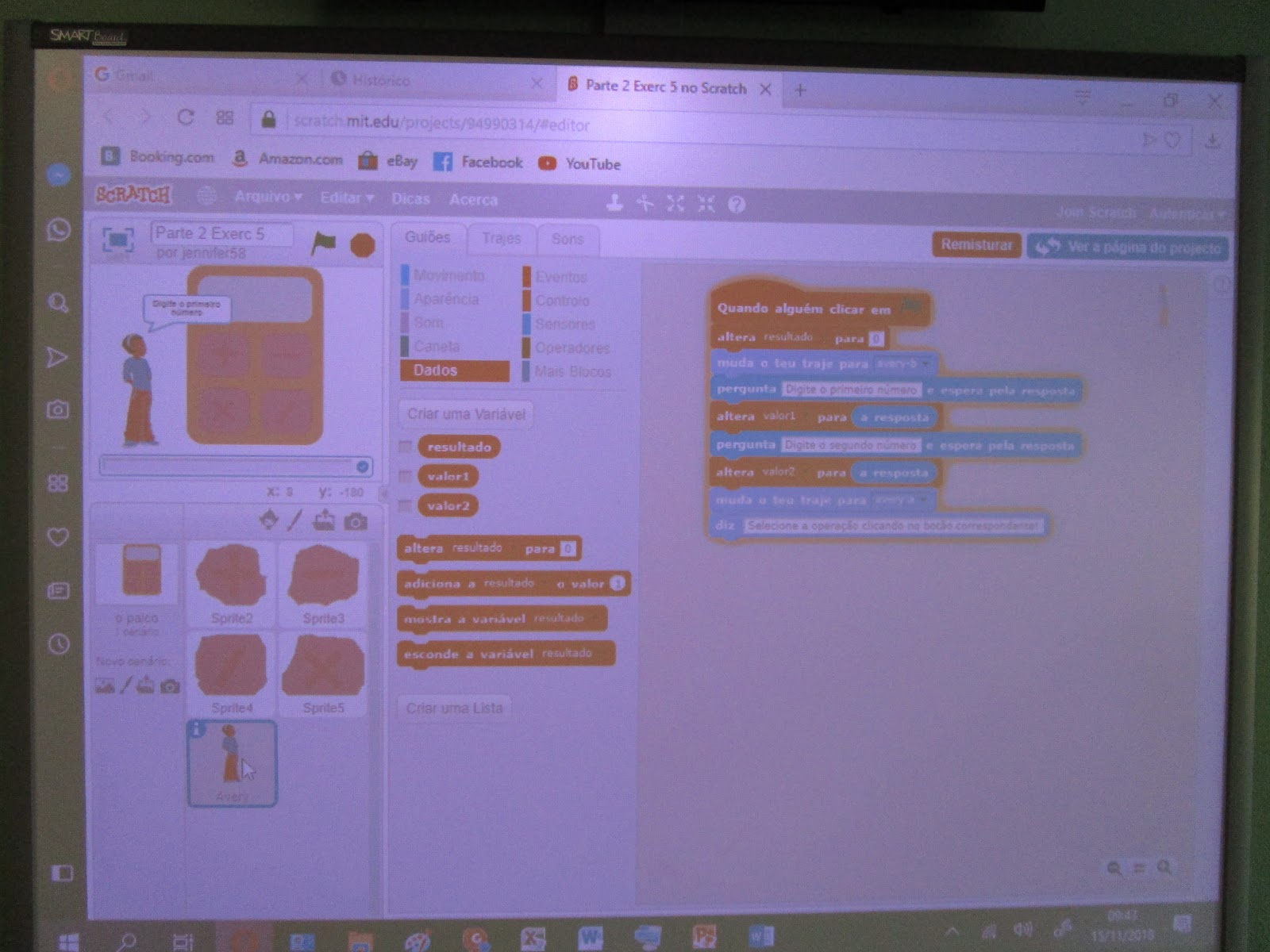Open the Facebook bookmark
Viewport: 1270px width, 952px height.
pos(478,162)
